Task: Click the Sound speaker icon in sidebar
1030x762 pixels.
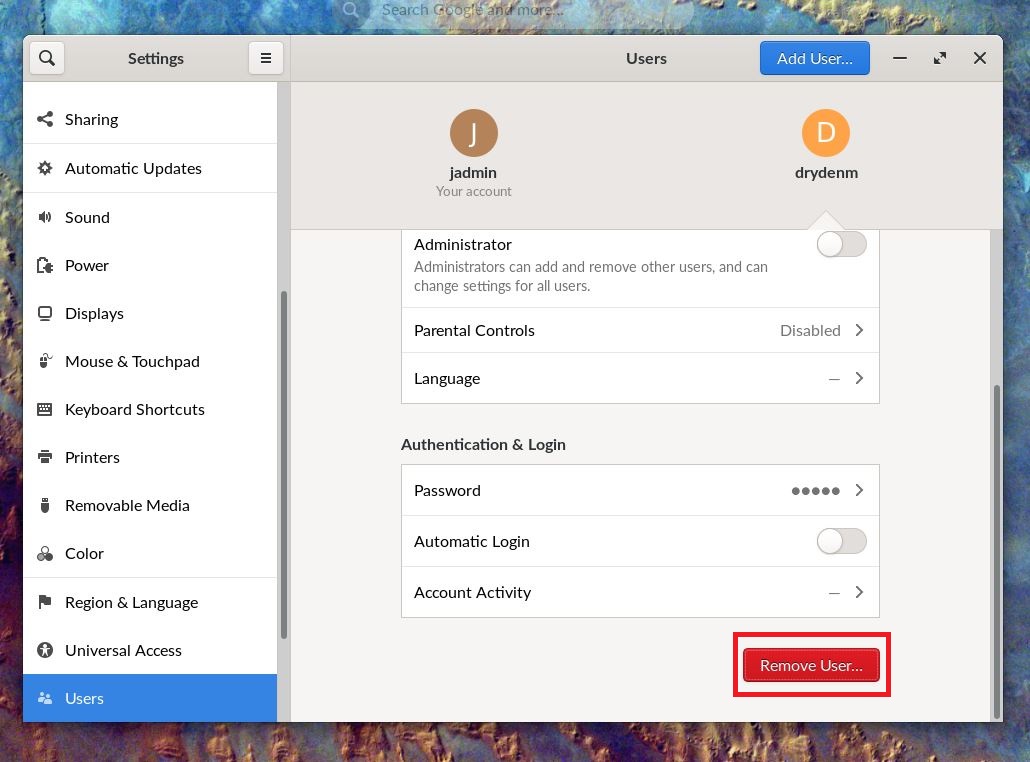Action: tap(45, 217)
